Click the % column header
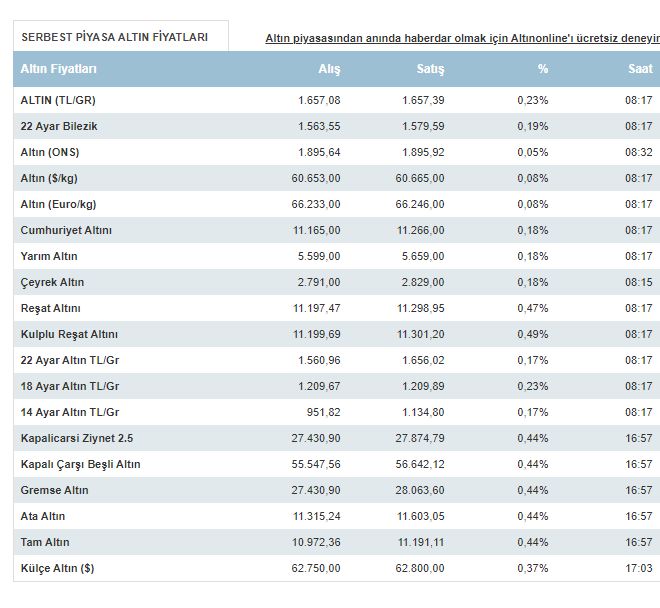 point(543,69)
